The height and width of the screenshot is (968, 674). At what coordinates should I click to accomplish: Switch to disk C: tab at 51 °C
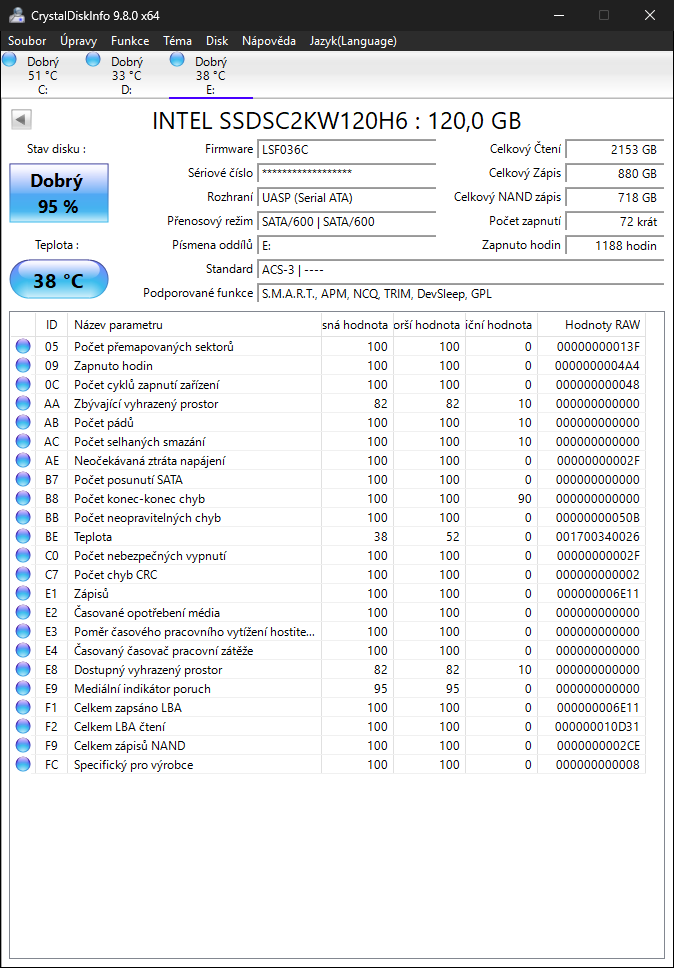pyautogui.click(x=43, y=75)
